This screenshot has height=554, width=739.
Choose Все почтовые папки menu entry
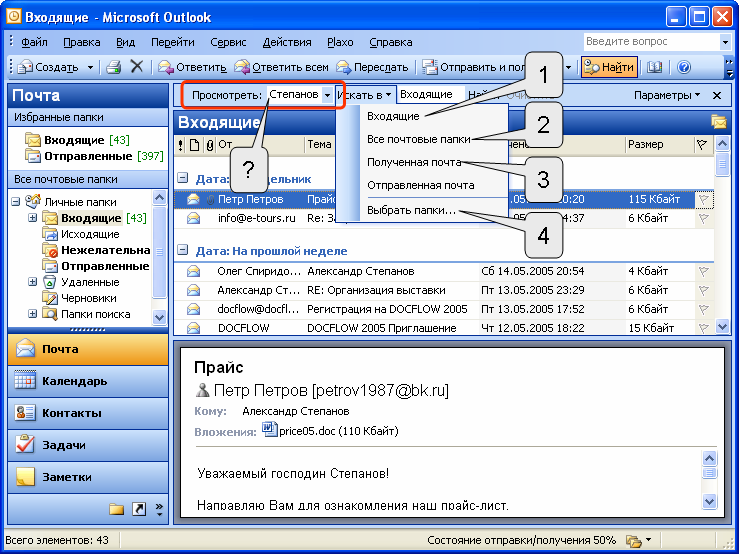419,139
